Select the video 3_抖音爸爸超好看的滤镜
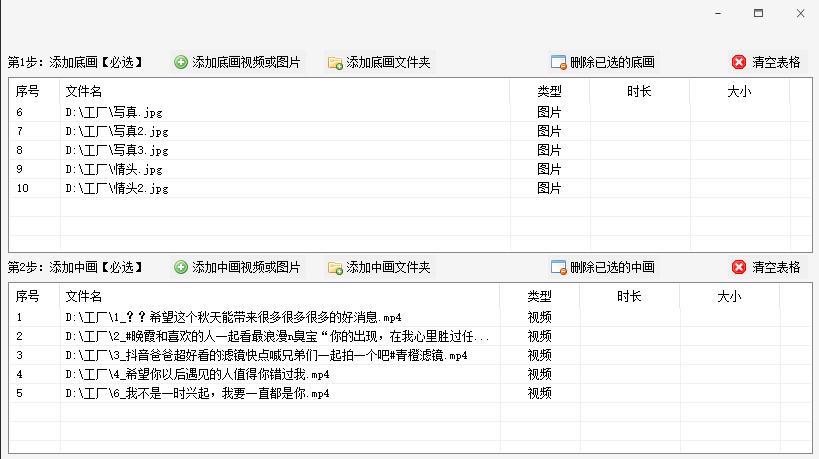 [410, 355]
